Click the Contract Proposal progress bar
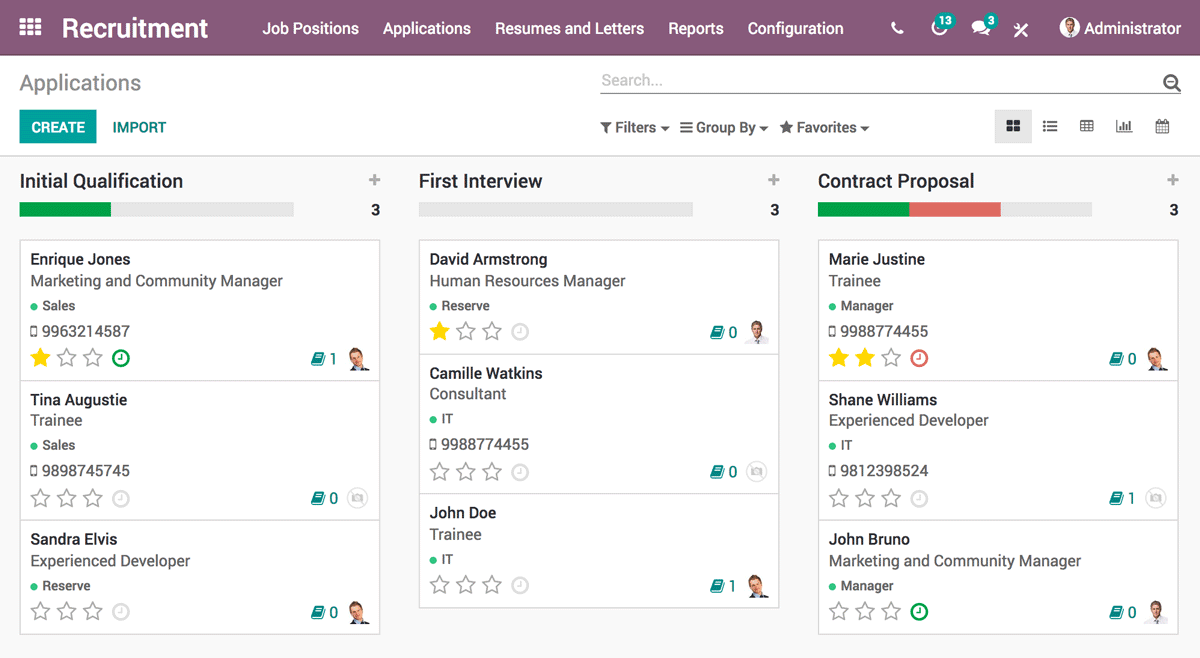The width and height of the screenshot is (1200, 658). click(x=954, y=209)
